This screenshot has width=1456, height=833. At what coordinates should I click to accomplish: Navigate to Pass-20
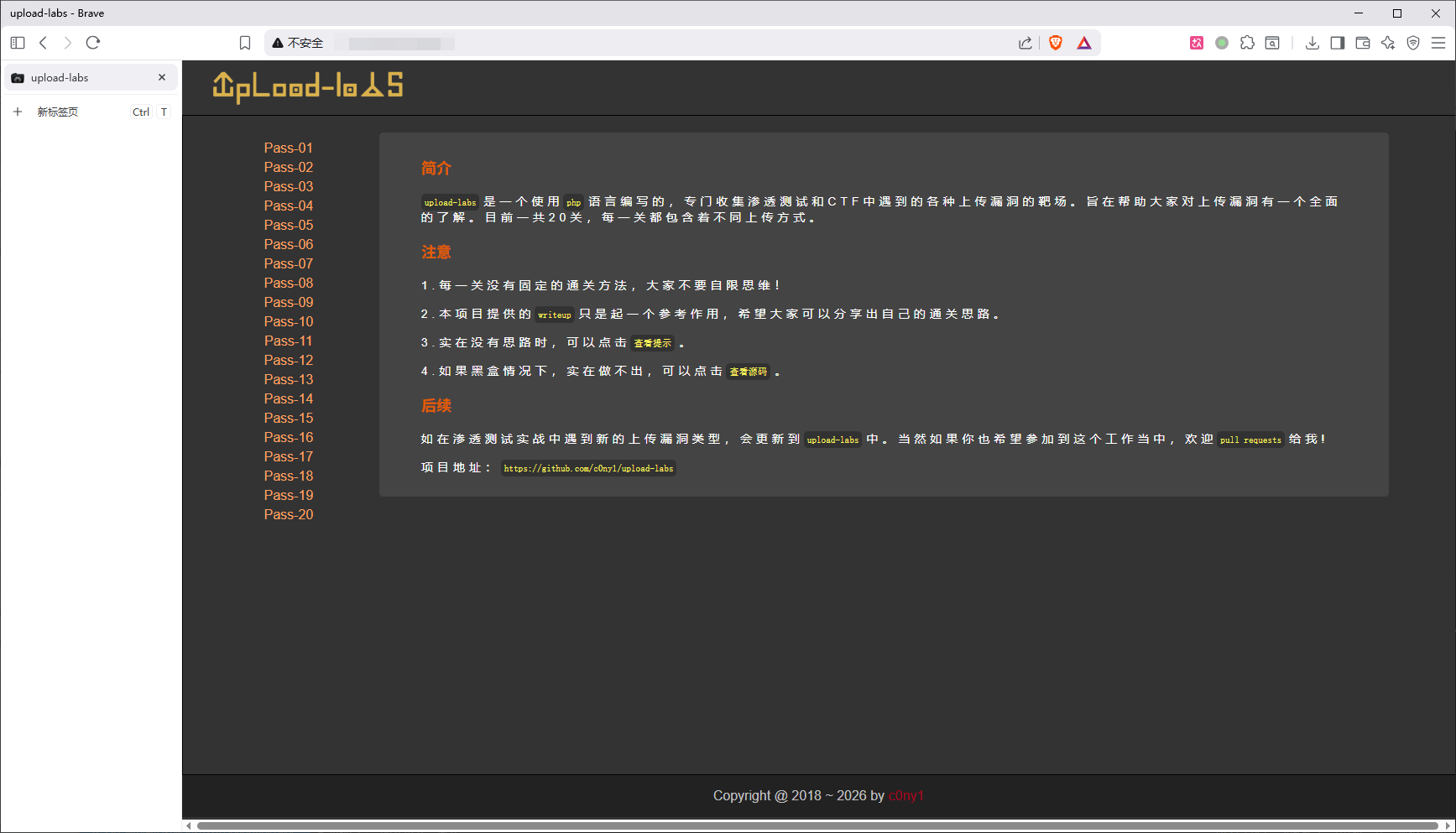tap(289, 514)
